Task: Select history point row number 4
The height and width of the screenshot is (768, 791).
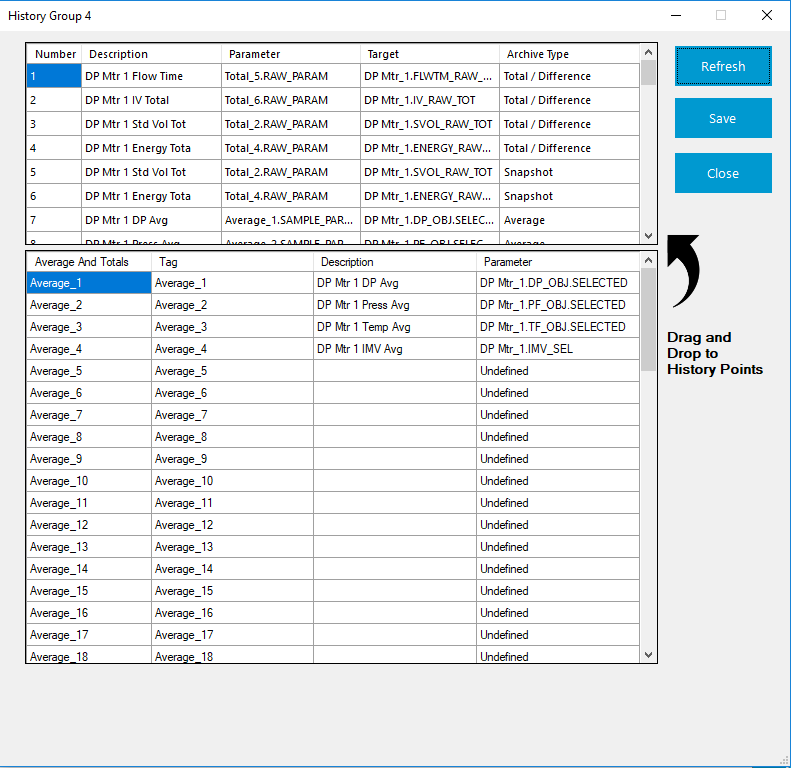Action: (x=54, y=148)
